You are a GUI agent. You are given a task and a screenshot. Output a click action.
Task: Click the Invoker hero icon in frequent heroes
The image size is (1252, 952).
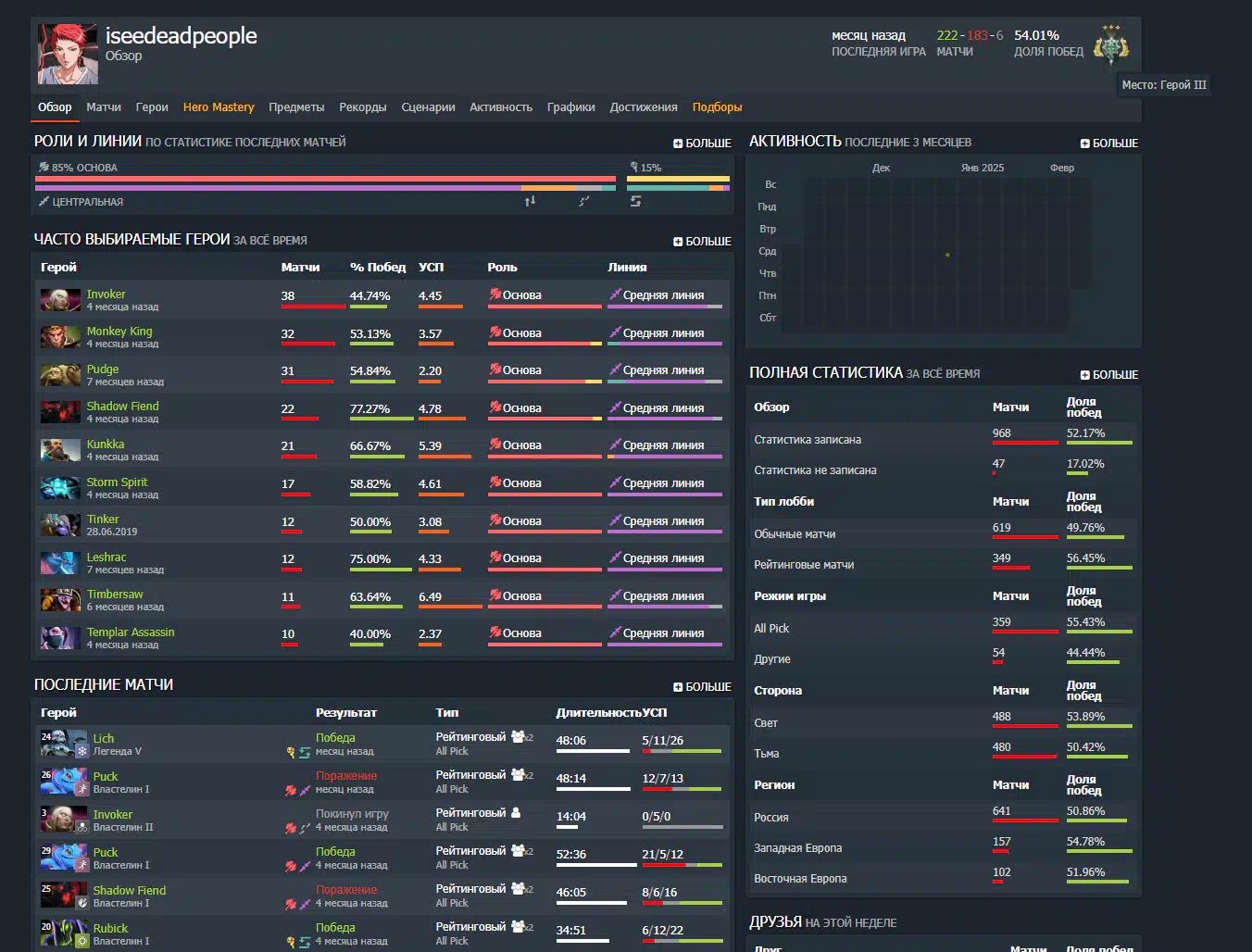coord(60,300)
